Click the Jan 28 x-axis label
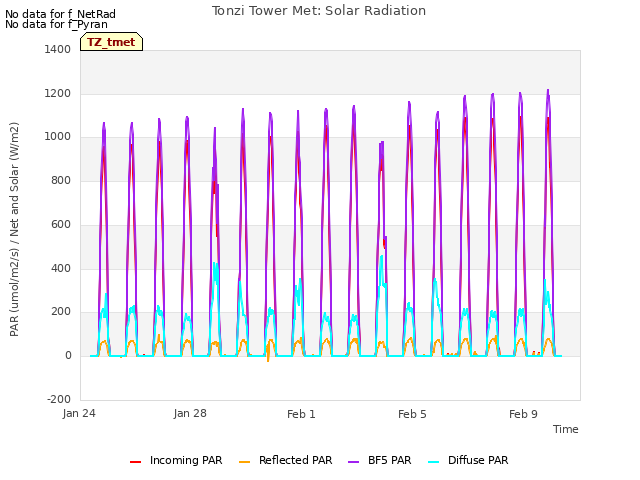The width and height of the screenshot is (640, 480). pos(190,413)
